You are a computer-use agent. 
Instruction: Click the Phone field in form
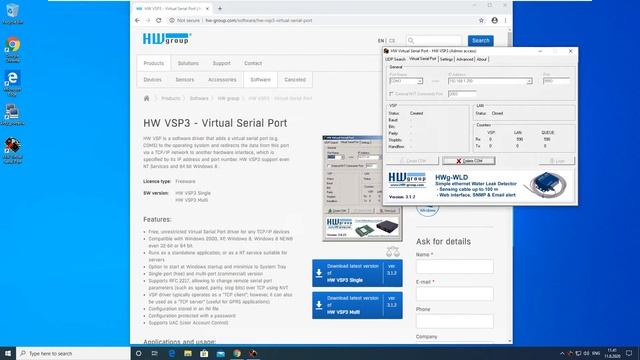click(x=454, y=321)
